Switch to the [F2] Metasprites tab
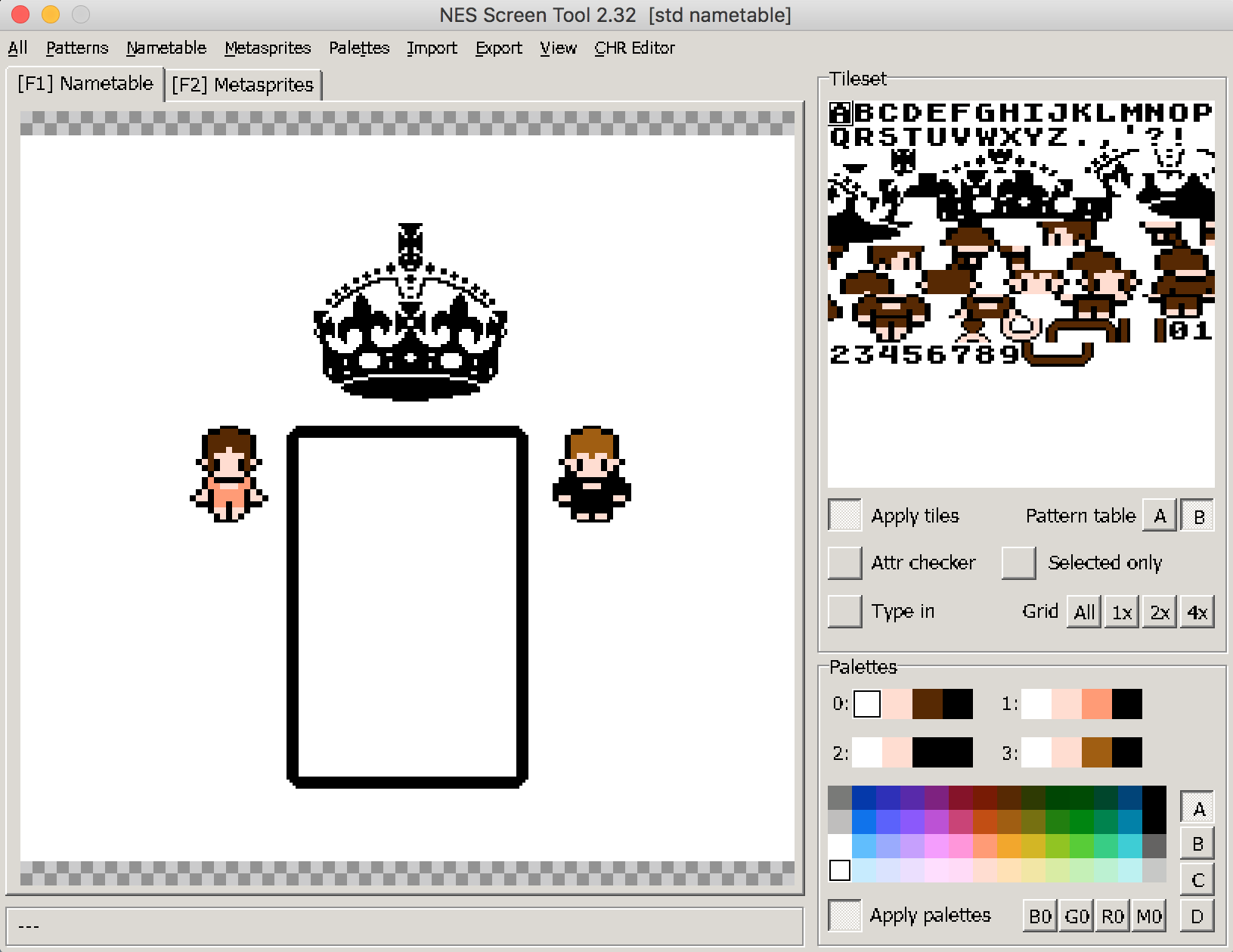This screenshot has height=952, width=1233. coord(243,85)
